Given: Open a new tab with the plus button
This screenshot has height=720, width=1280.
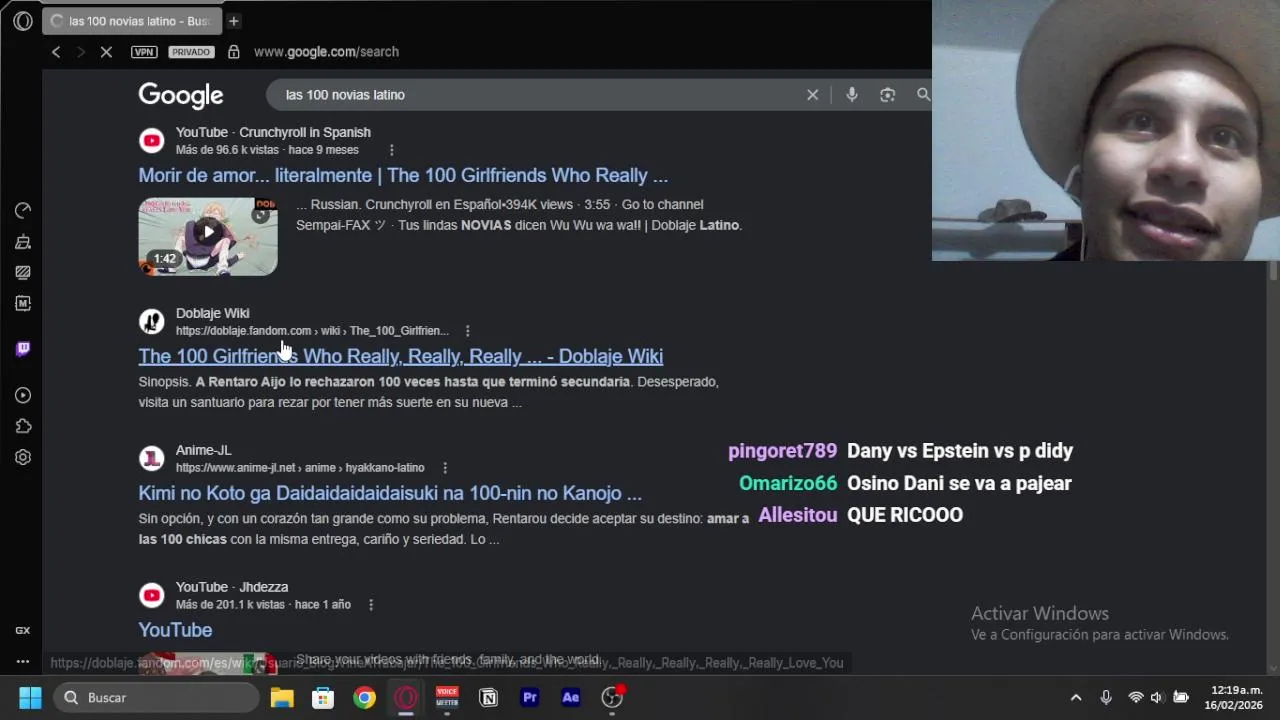Looking at the screenshot, I should pos(233,21).
